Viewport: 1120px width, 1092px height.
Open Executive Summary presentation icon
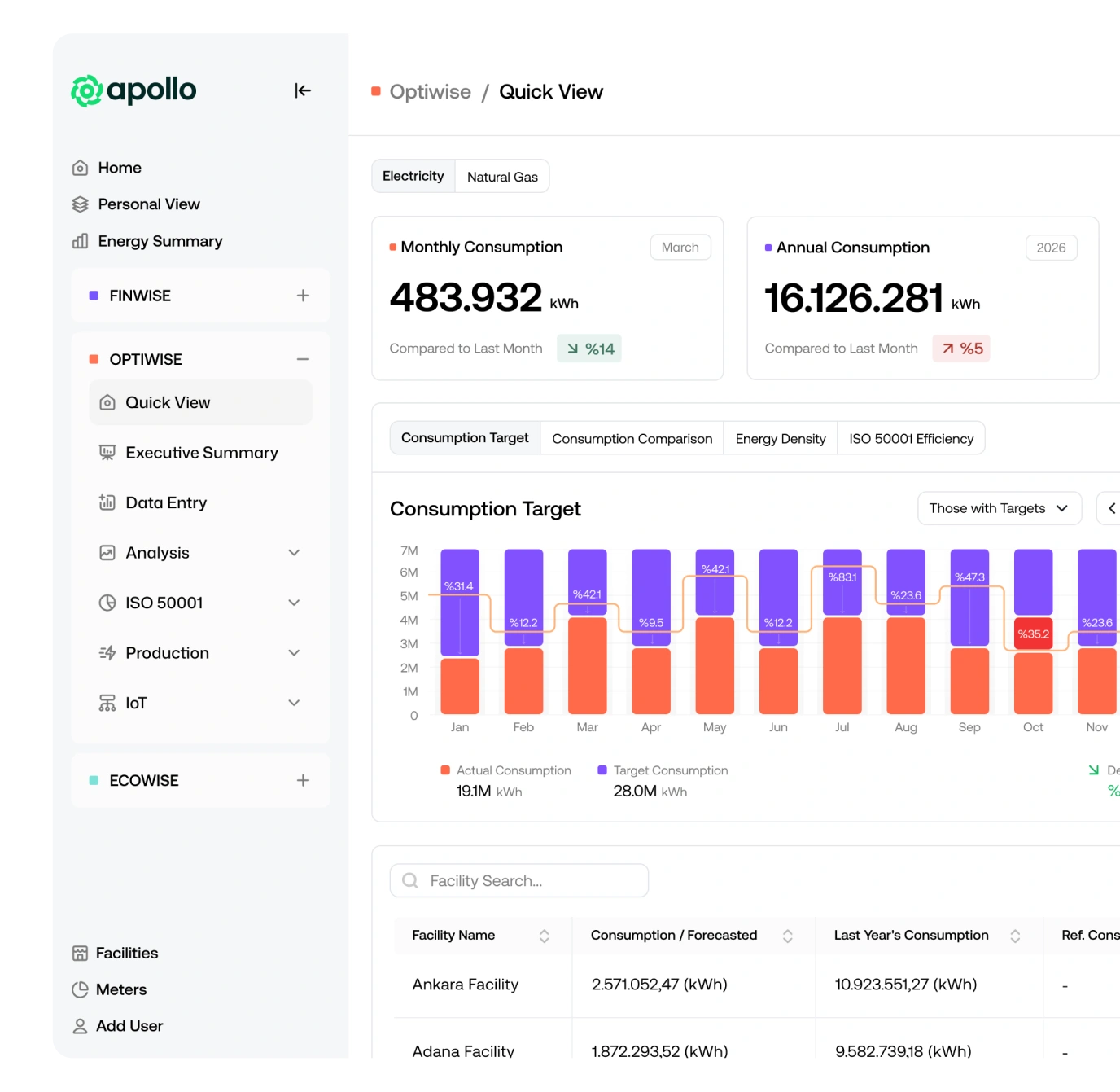(107, 453)
